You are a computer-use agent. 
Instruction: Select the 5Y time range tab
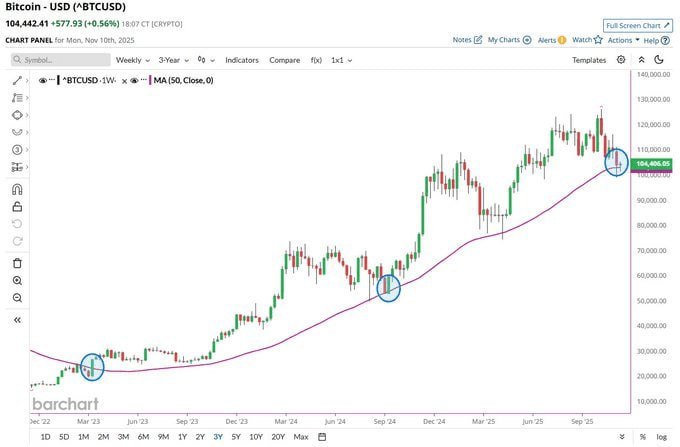point(236,436)
